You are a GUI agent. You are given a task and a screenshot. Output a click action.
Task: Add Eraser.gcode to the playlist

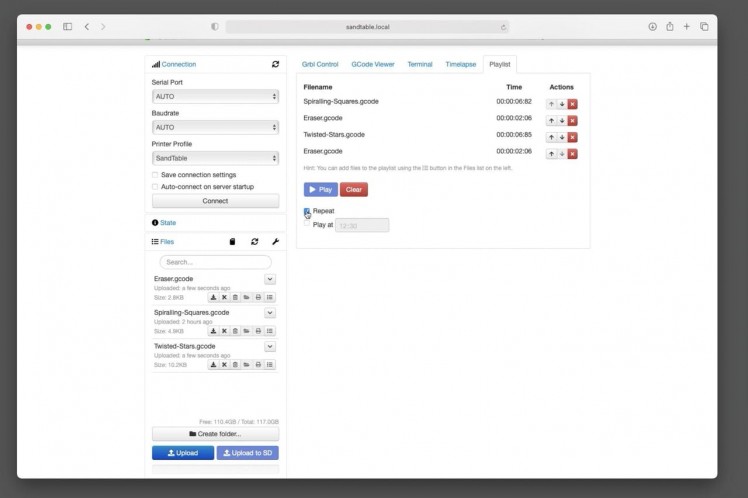pyautogui.click(x=270, y=297)
